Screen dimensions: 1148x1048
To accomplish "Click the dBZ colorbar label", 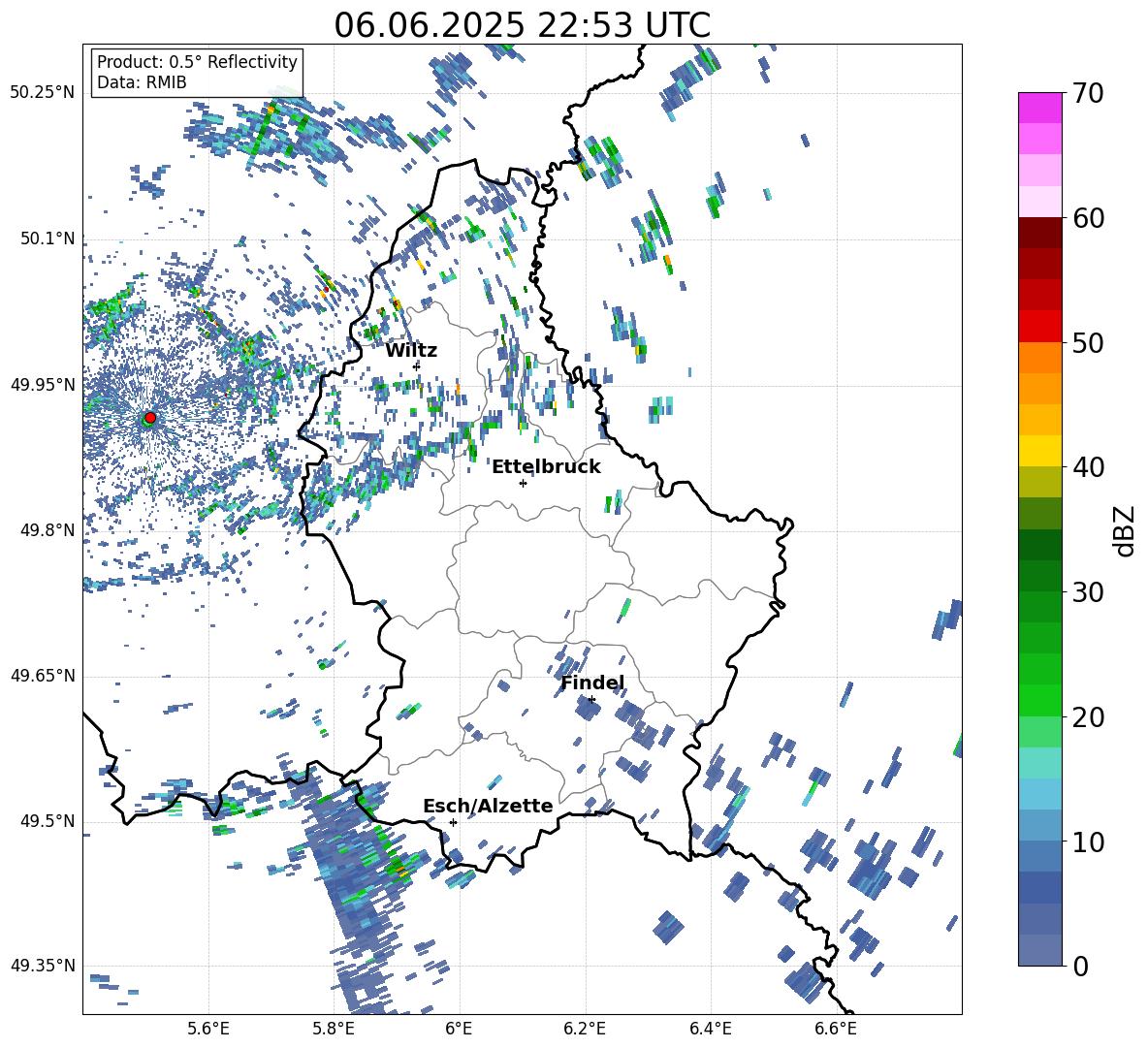I will (1125, 530).
